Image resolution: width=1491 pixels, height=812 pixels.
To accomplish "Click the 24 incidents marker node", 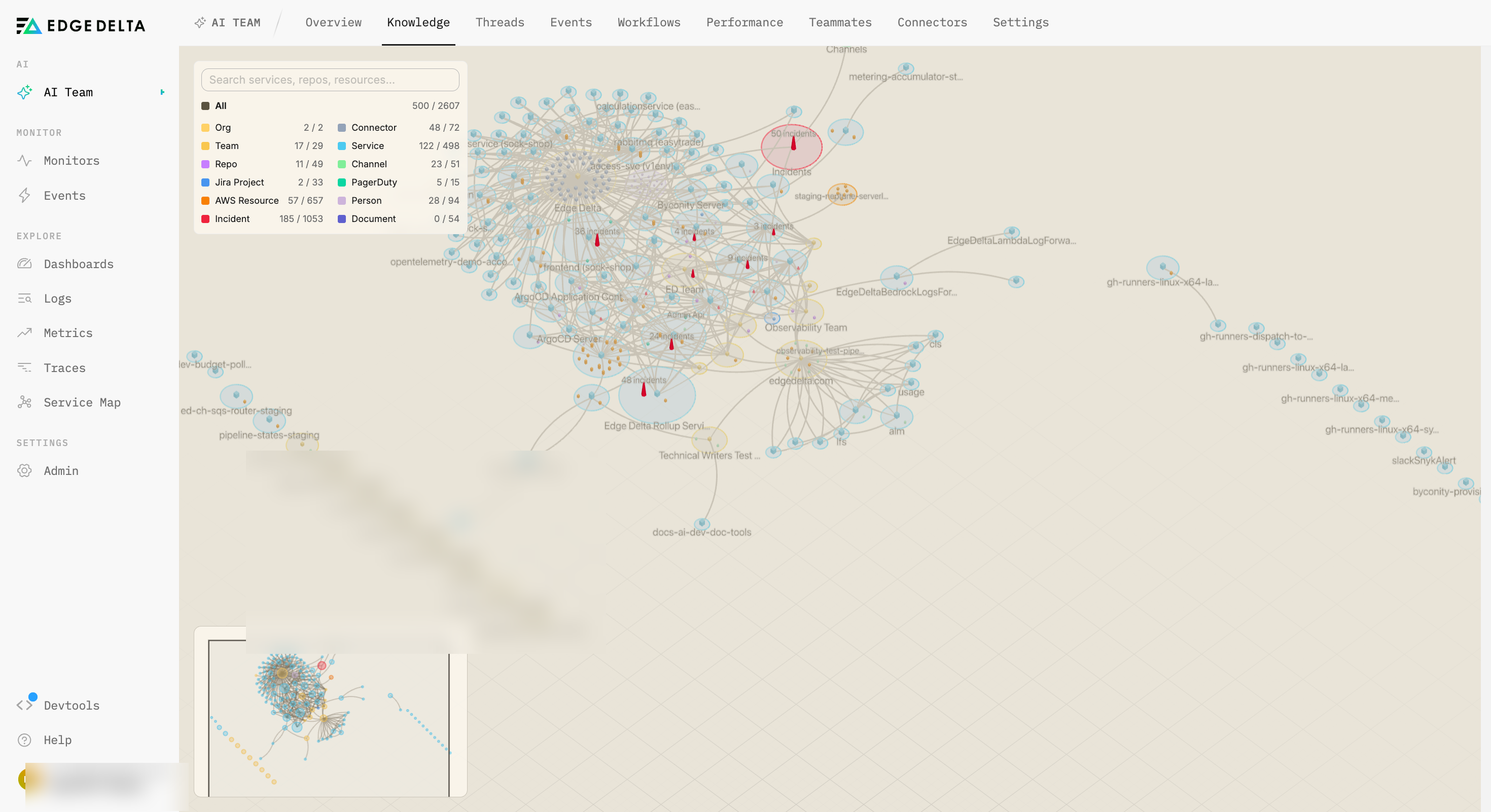I will pos(671,344).
